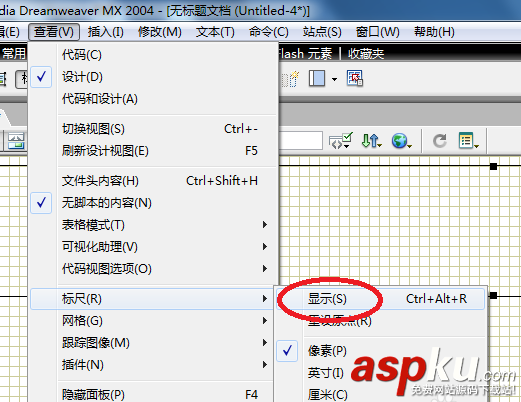
Task: Expand 可视化助理(V) submenu
Action: 154,247
